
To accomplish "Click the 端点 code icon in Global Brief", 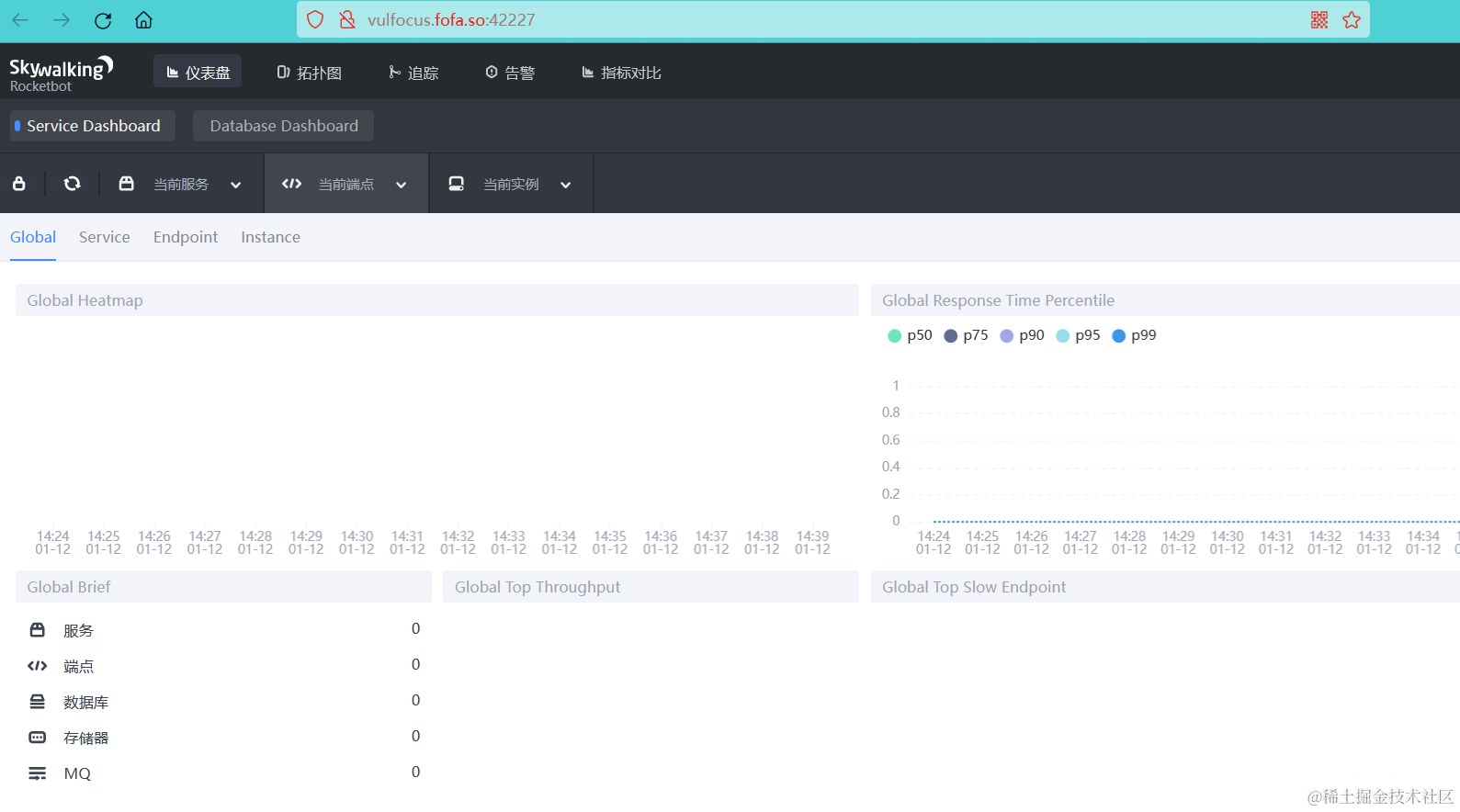I will click(38, 666).
